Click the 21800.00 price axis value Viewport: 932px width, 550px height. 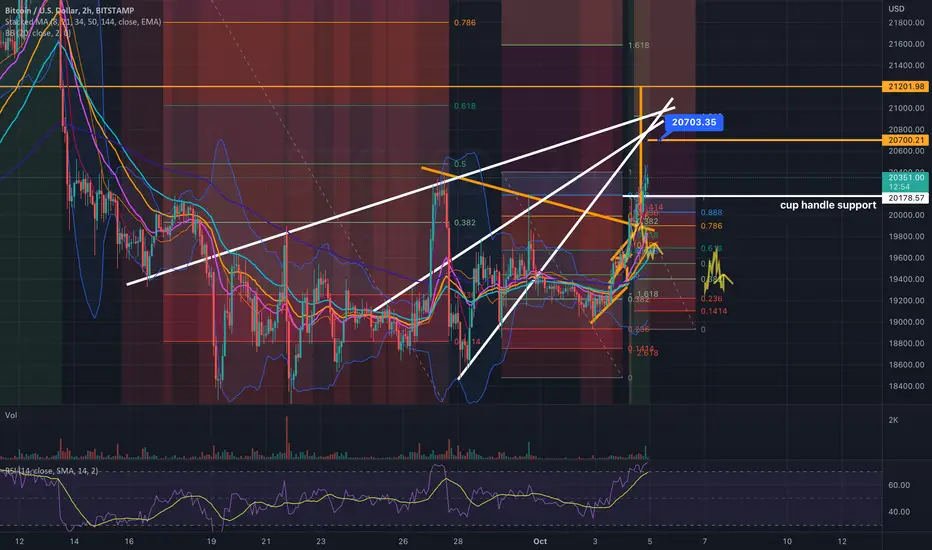[x=906, y=23]
